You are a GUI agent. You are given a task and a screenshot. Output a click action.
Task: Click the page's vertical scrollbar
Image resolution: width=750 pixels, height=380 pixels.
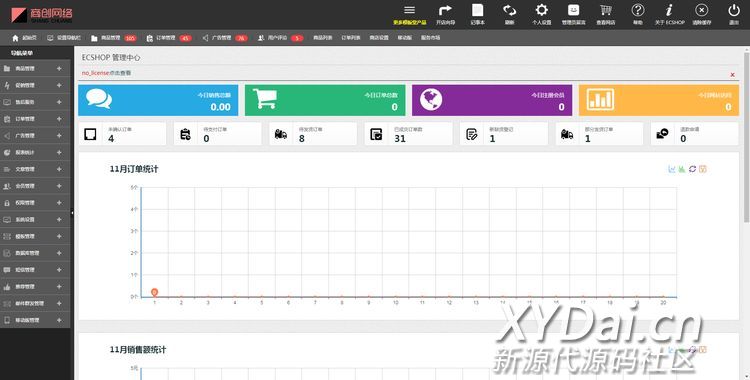point(747,134)
